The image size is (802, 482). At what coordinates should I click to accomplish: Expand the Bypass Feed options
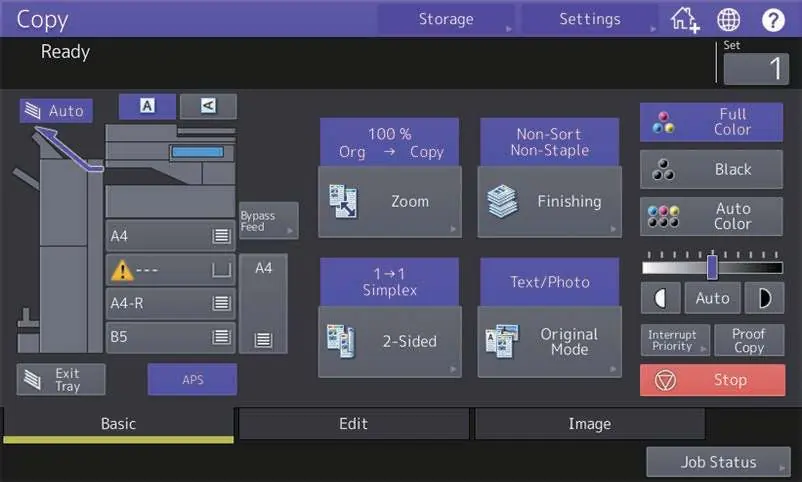point(269,221)
